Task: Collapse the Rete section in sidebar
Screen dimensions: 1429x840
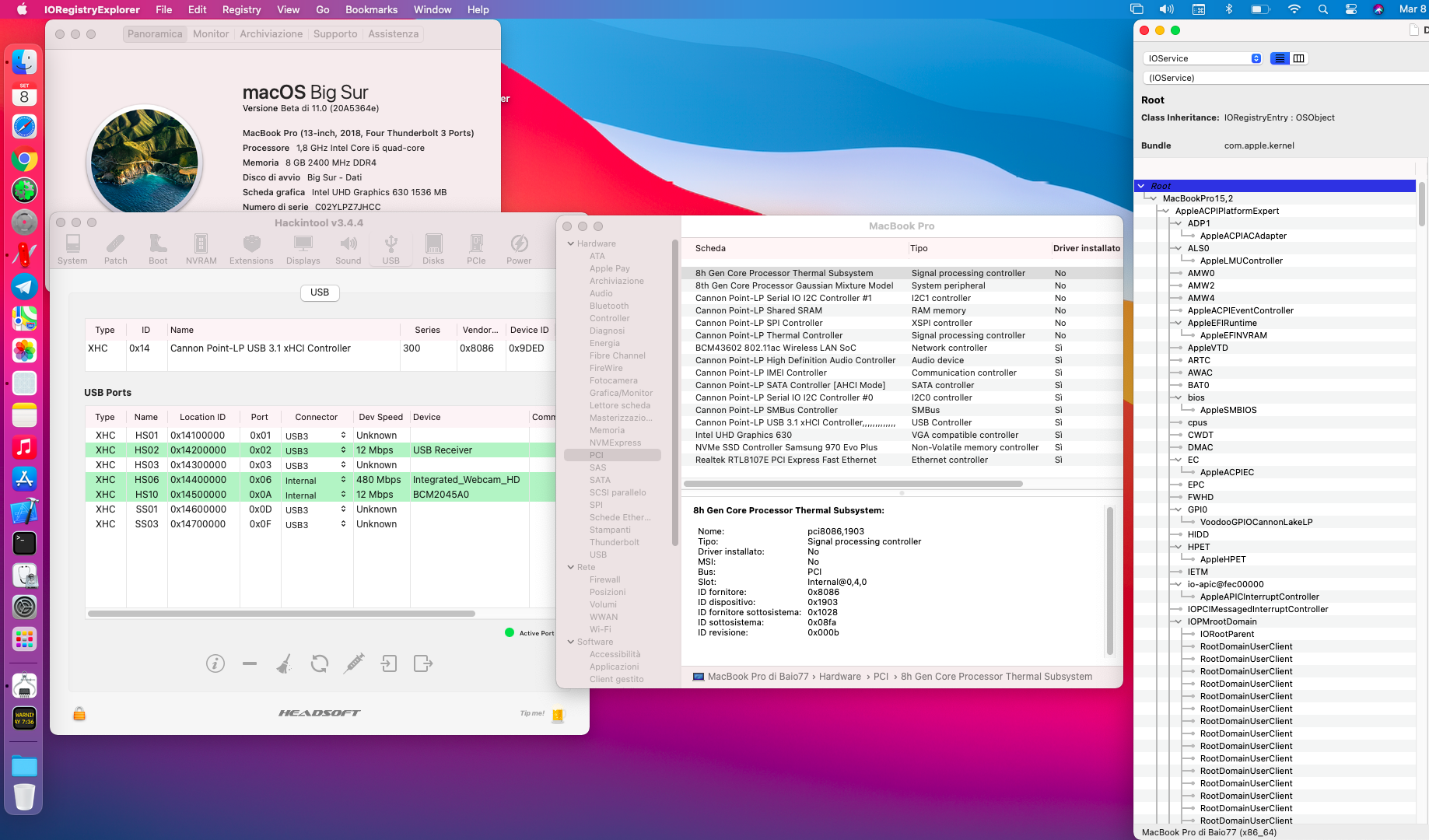Action: (571, 567)
